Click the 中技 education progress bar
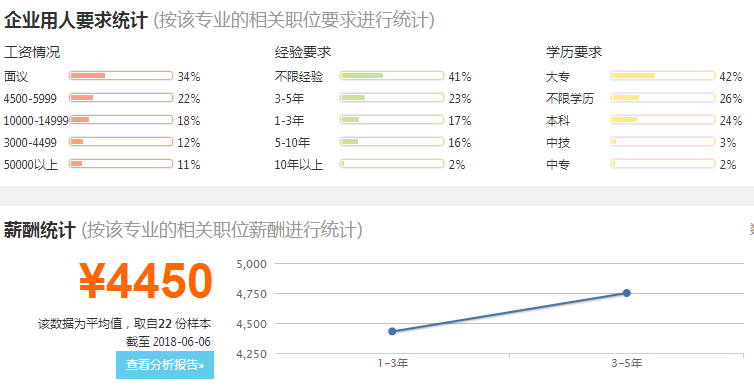The height and width of the screenshot is (388, 754). coord(663,142)
